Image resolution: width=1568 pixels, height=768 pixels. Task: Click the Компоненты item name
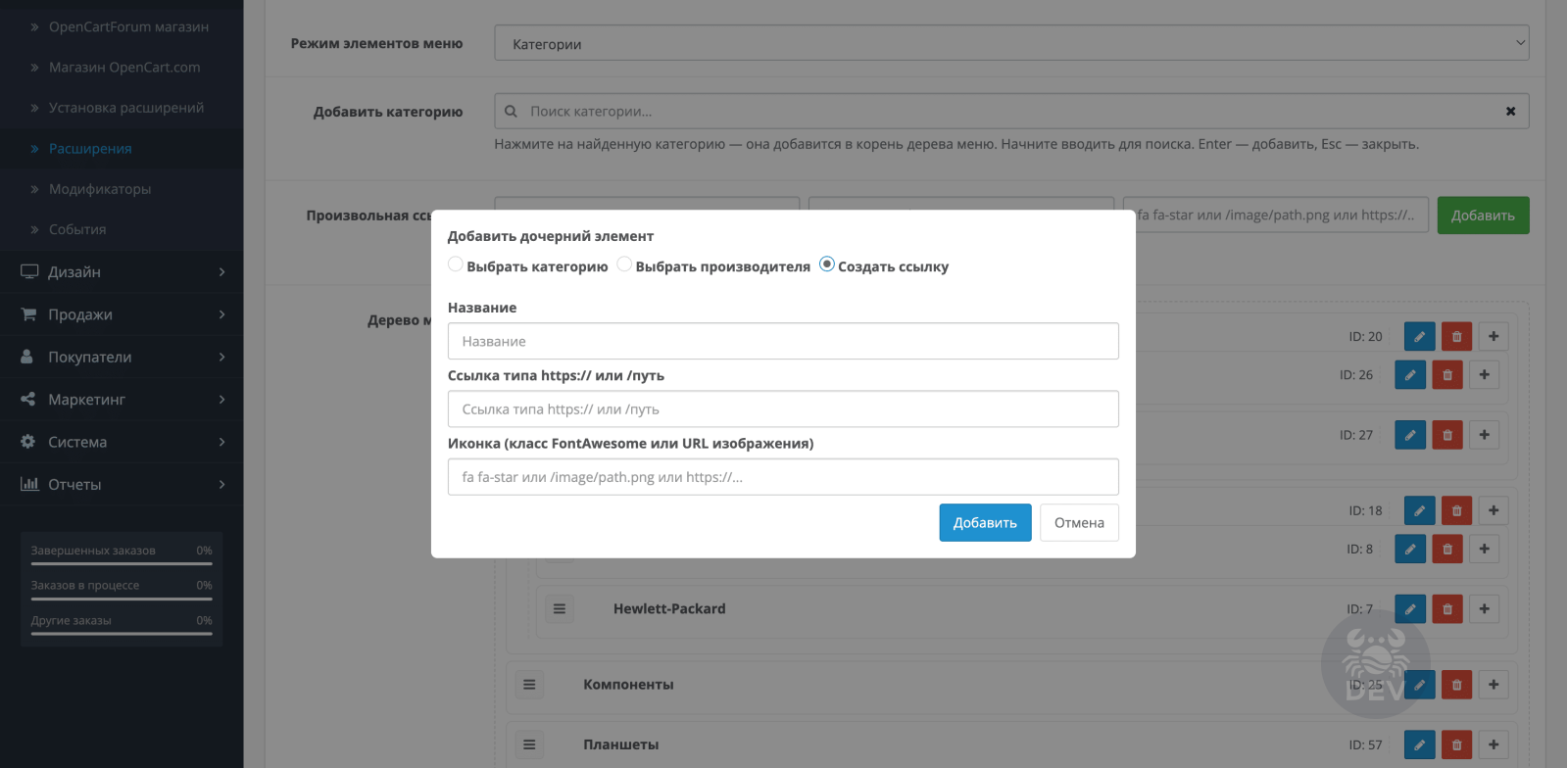(628, 685)
